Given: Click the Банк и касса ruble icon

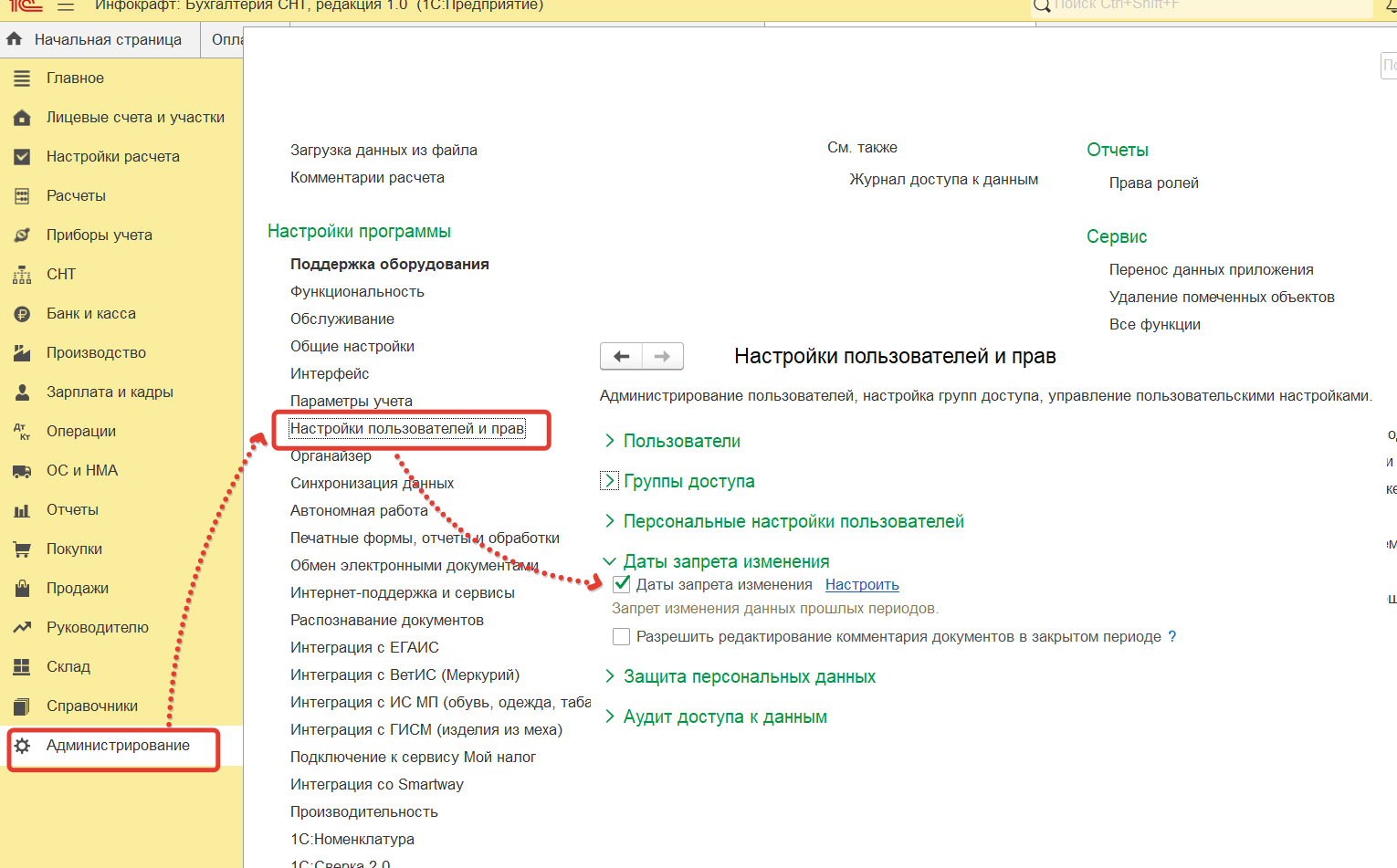Looking at the screenshot, I should pos(22,314).
